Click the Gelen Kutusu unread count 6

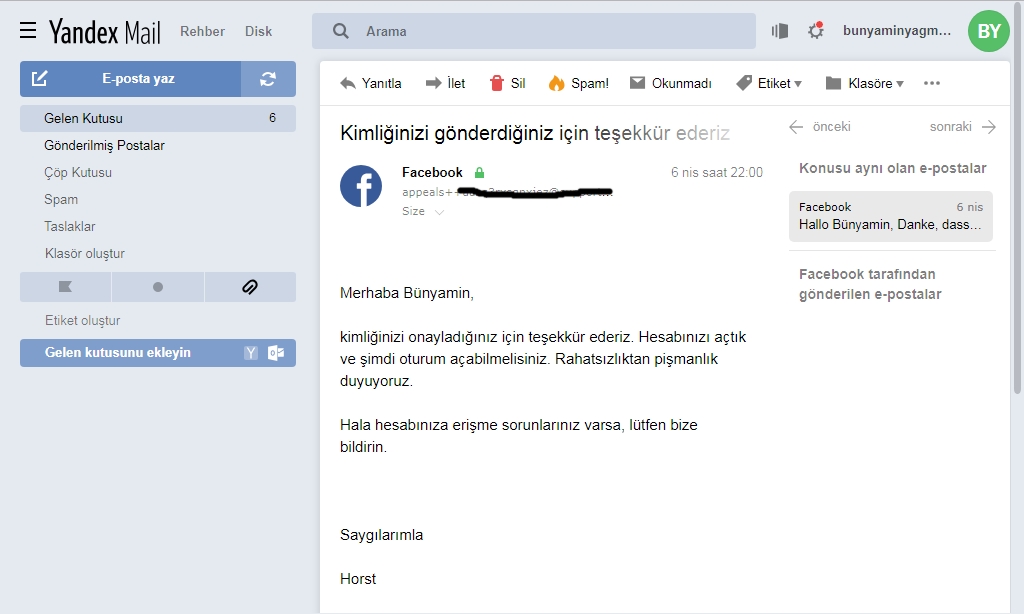272,118
